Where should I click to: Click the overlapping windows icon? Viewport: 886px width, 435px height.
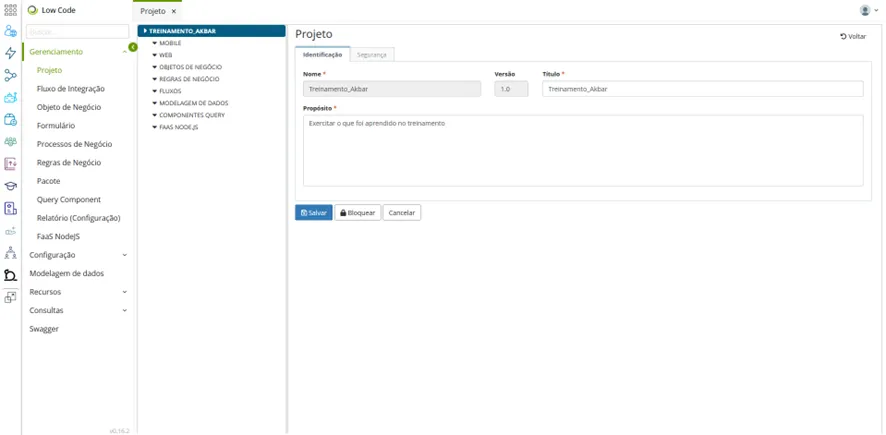point(10,297)
